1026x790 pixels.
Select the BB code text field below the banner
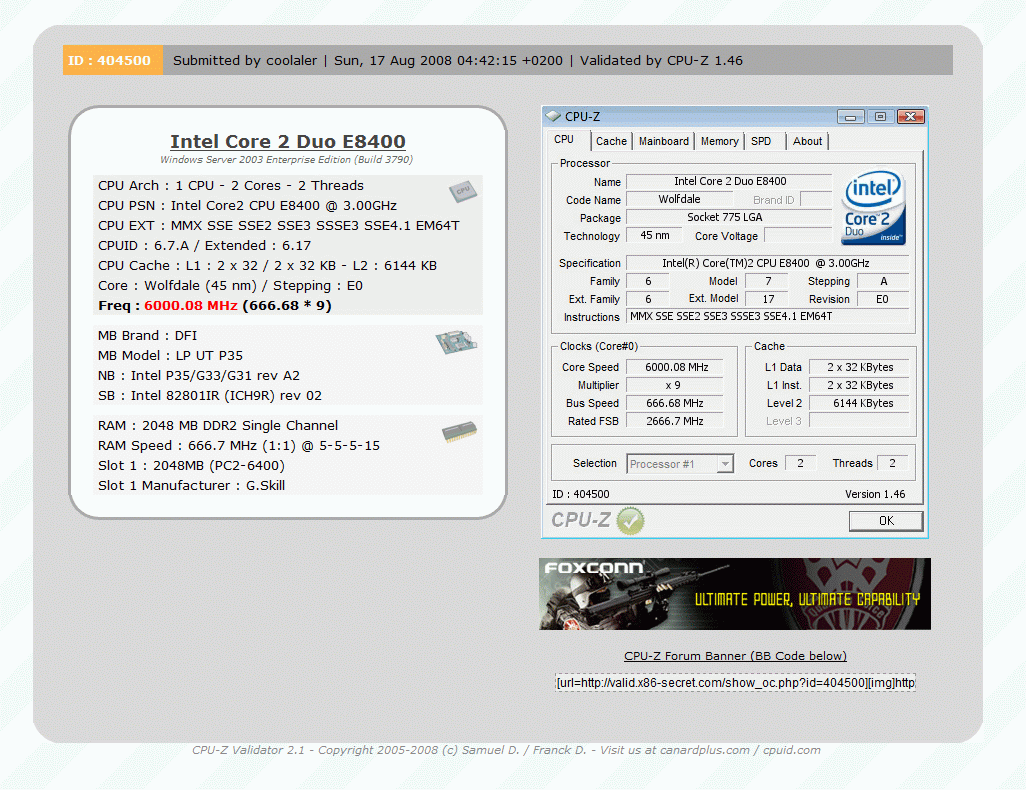point(734,682)
